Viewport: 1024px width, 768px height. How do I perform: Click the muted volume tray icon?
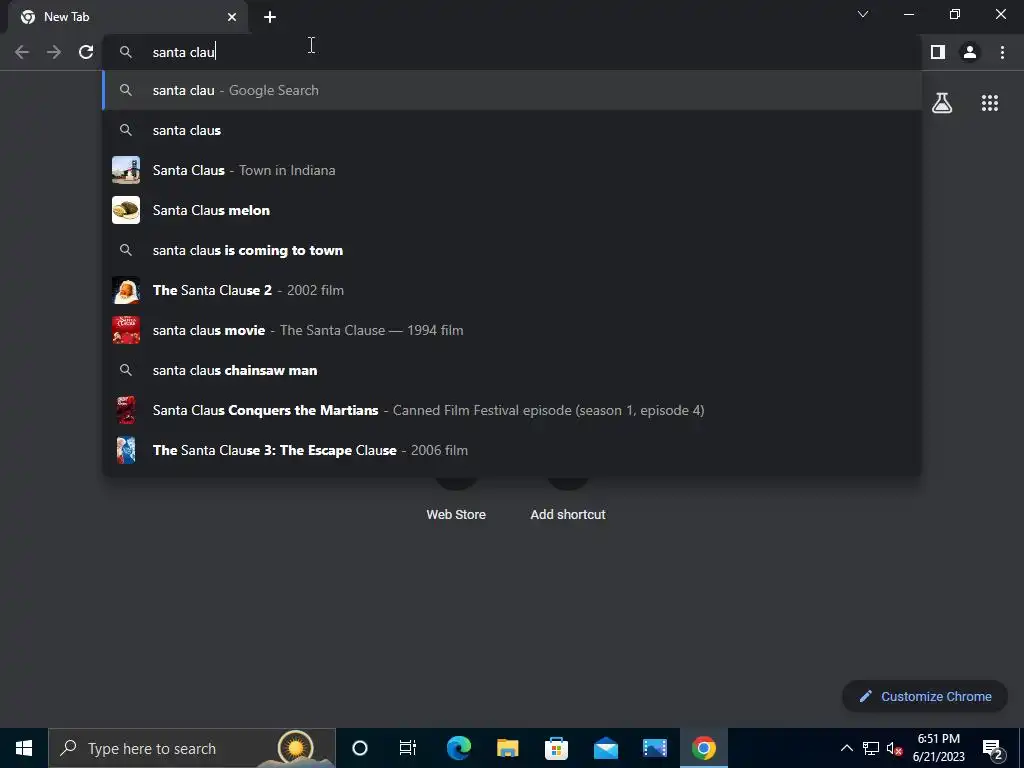click(895, 748)
